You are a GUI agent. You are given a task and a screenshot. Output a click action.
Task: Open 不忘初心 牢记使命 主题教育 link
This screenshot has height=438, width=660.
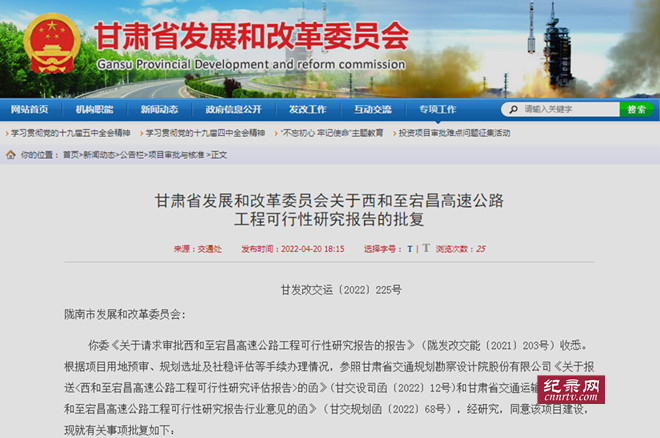coord(332,133)
